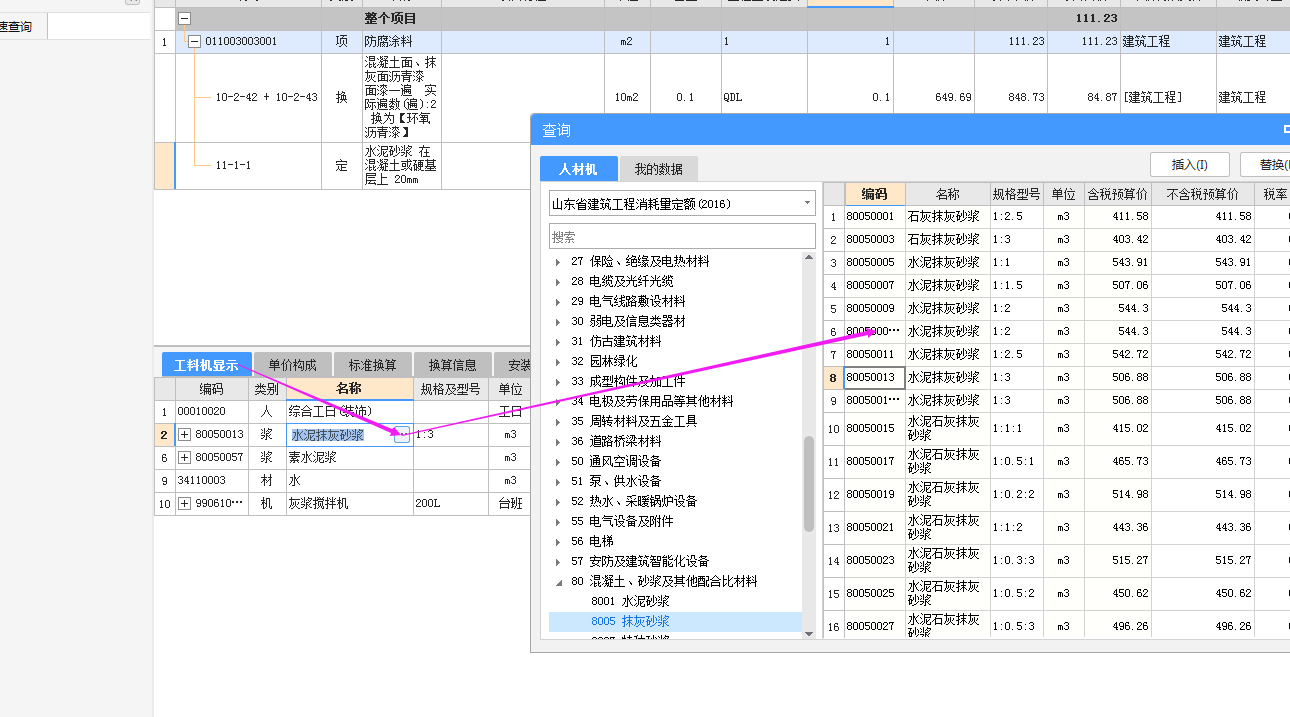Viewport: 1290px width, 717px height.
Task: Expand the 990610 灰浆搅拌机 row
Action: pos(185,504)
